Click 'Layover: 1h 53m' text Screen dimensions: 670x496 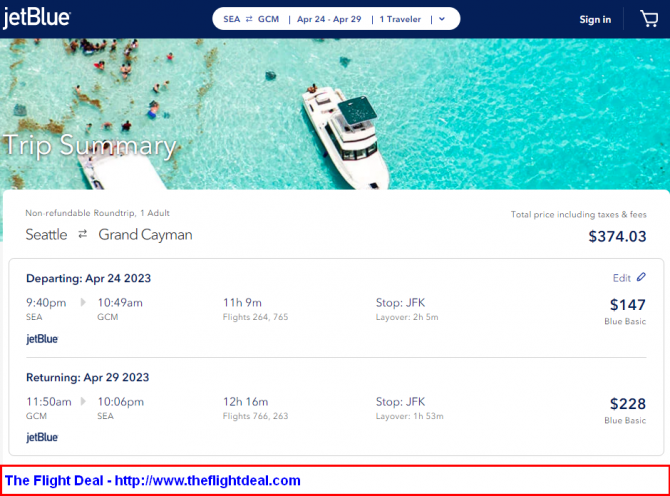(409, 416)
